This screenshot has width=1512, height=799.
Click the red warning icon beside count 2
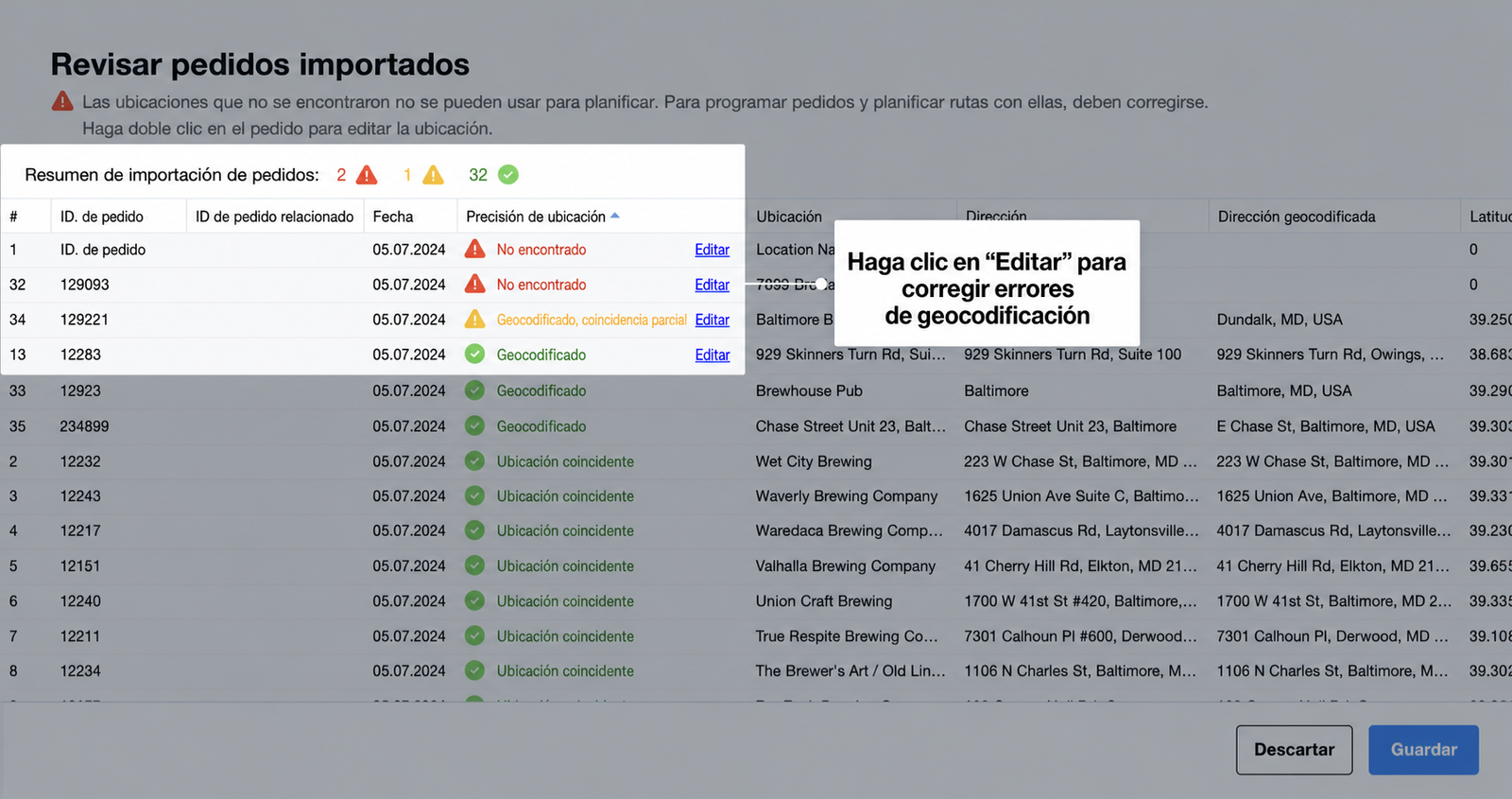tap(367, 175)
